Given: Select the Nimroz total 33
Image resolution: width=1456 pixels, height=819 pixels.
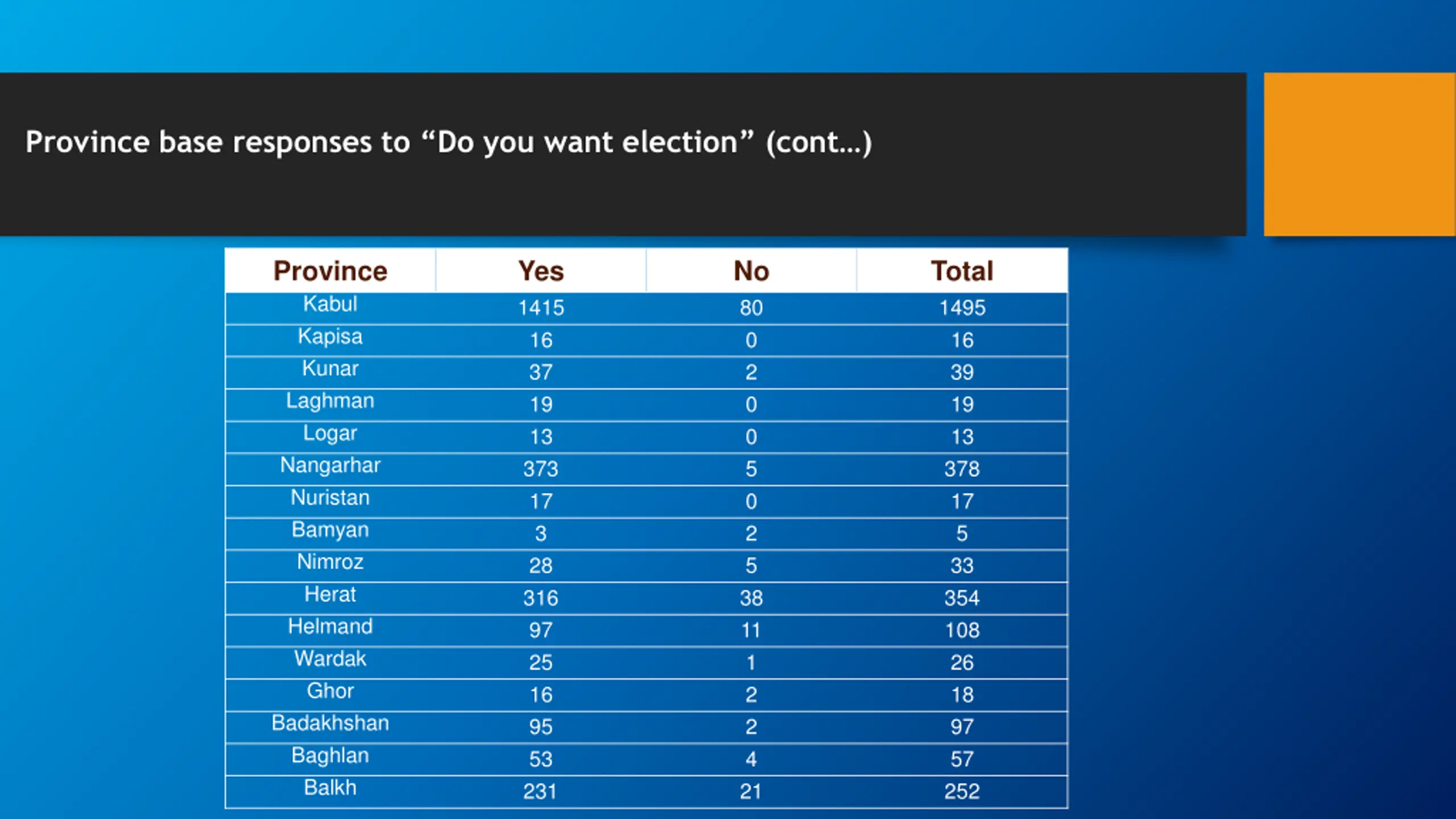Looking at the screenshot, I should 962,565.
